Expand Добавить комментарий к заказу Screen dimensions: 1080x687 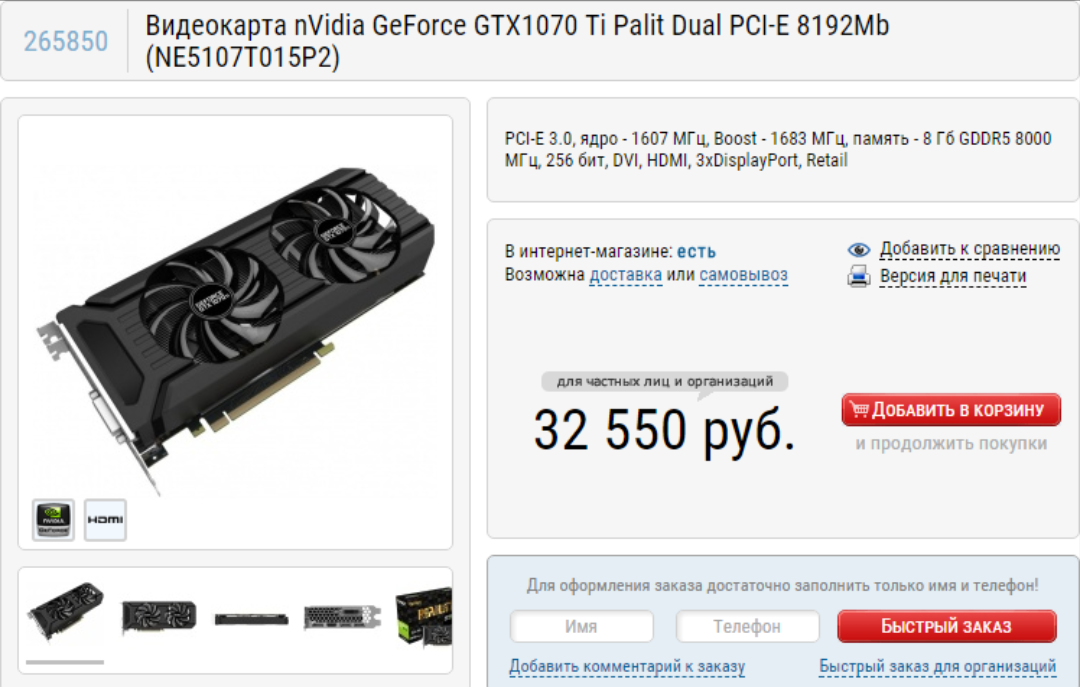tap(627, 666)
